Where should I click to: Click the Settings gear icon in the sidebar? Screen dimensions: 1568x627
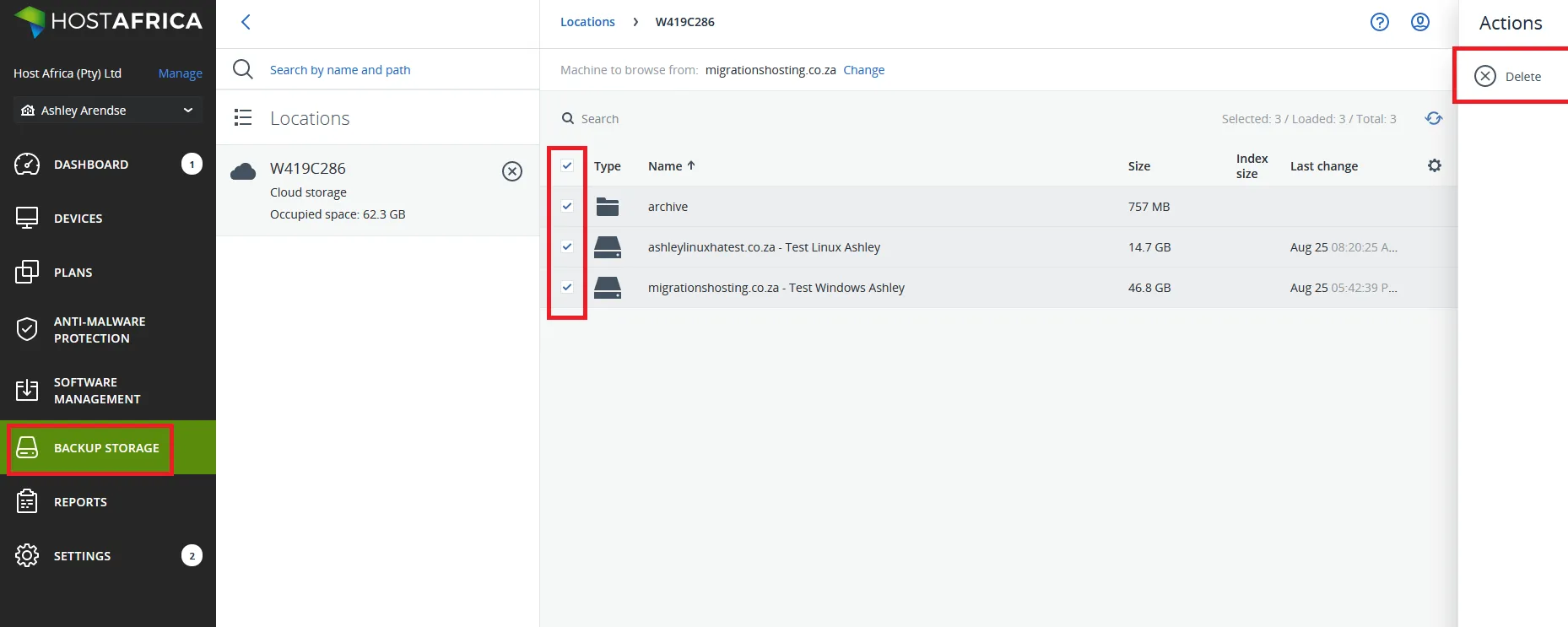(x=27, y=555)
